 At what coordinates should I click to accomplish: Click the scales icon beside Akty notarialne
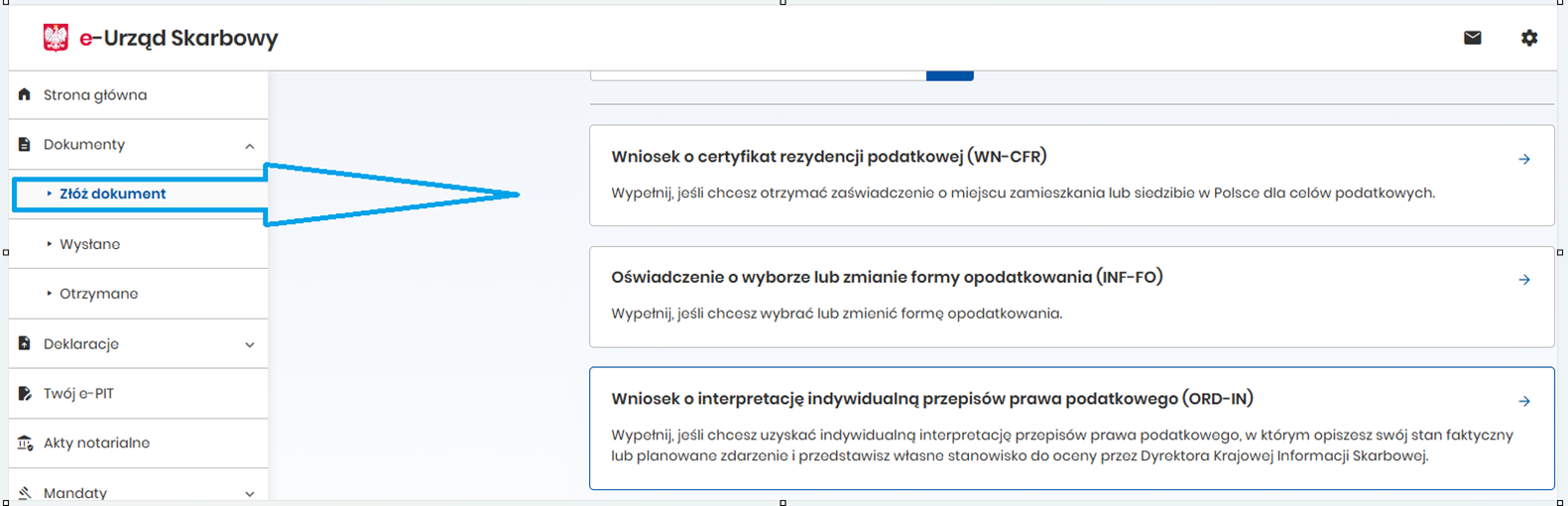pyautogui.click(x=25, y=443)
